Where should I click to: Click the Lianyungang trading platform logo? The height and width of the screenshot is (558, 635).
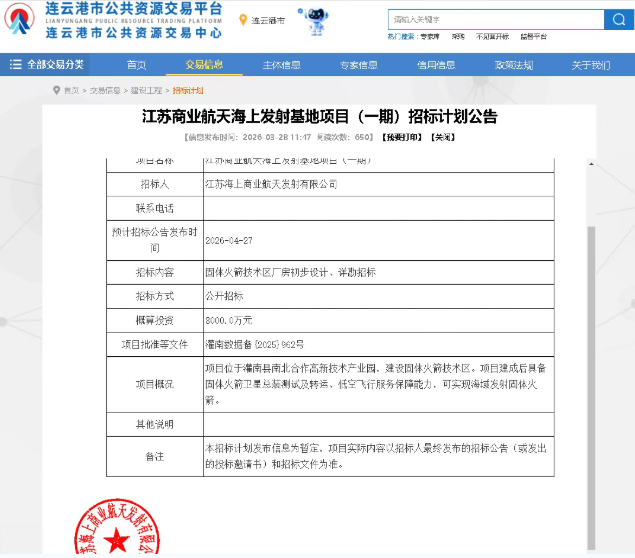pyautogui.click(x=19, y=19)
